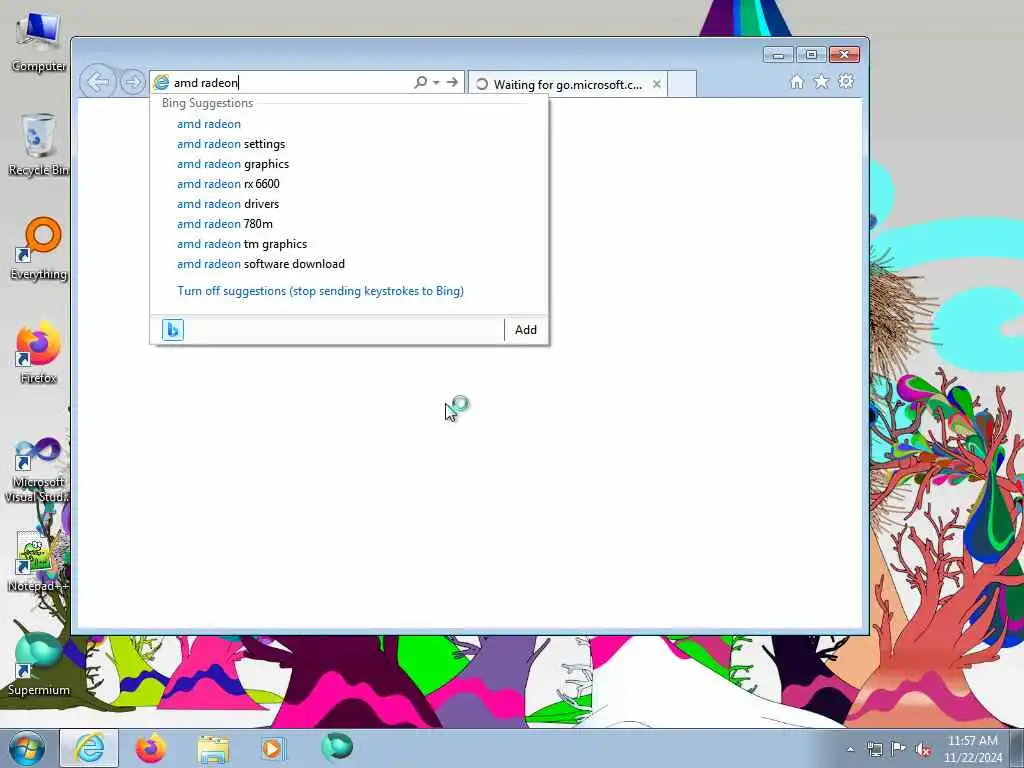
Task: Close the Internet Explorer window
Action: tap(844, 55)
